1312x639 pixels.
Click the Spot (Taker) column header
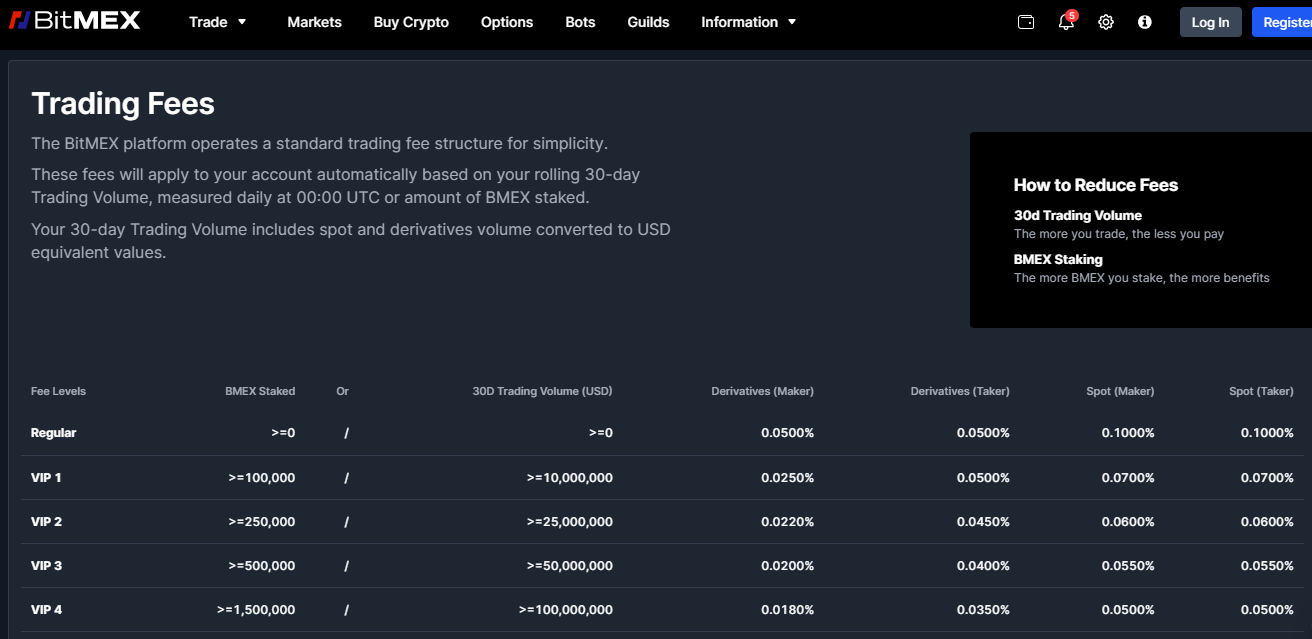(1261, 391)
